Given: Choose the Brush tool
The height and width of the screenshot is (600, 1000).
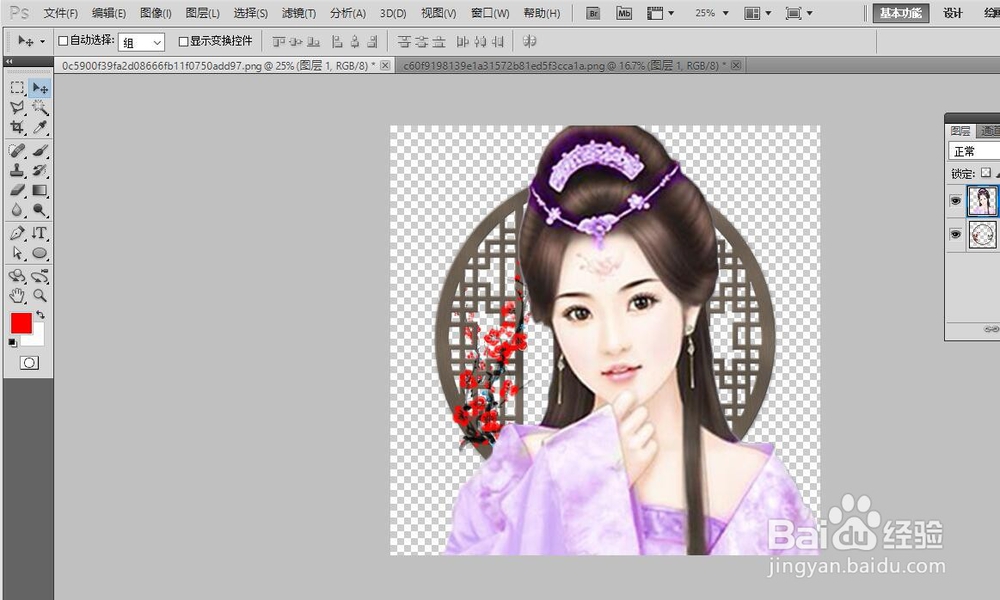Looking at the screenshot, I should tap(40, 150).
